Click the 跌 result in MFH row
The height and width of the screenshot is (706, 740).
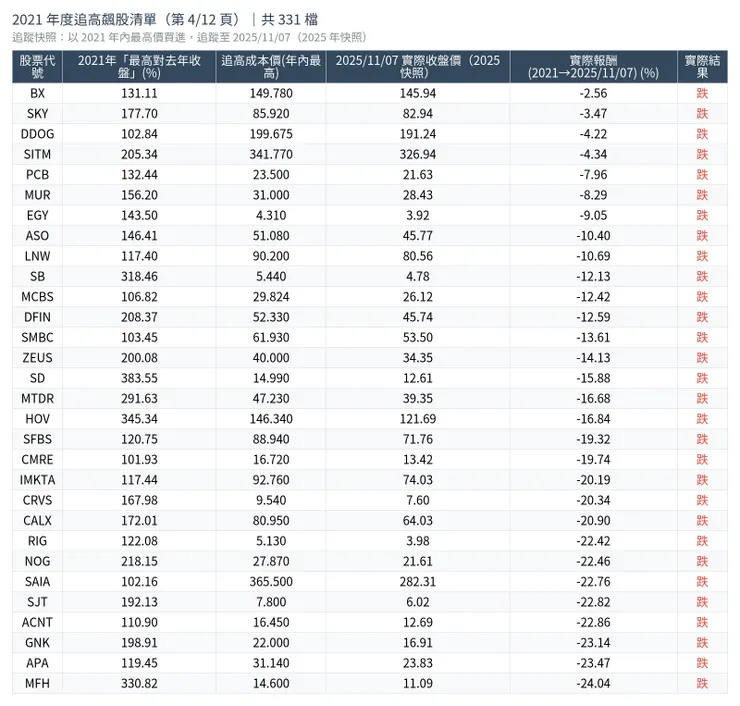(x=702, y=683)
